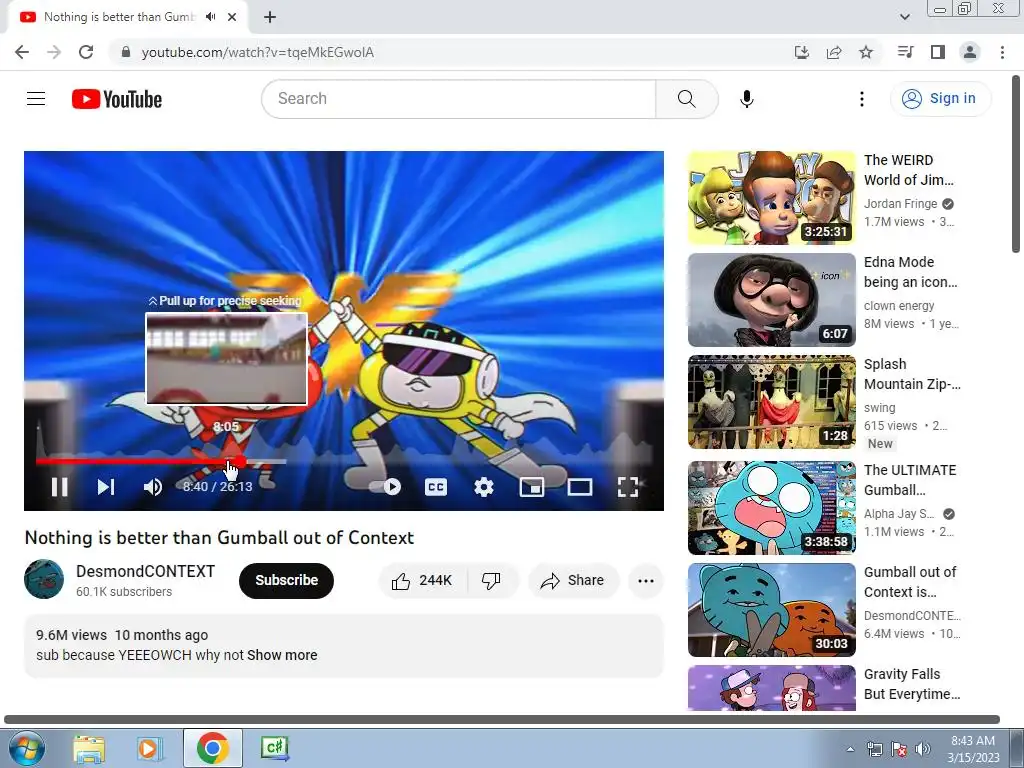Open Windows Media Player from taskbar
This screenshot has height=768, width=1024.
click(x=150, y=748)
